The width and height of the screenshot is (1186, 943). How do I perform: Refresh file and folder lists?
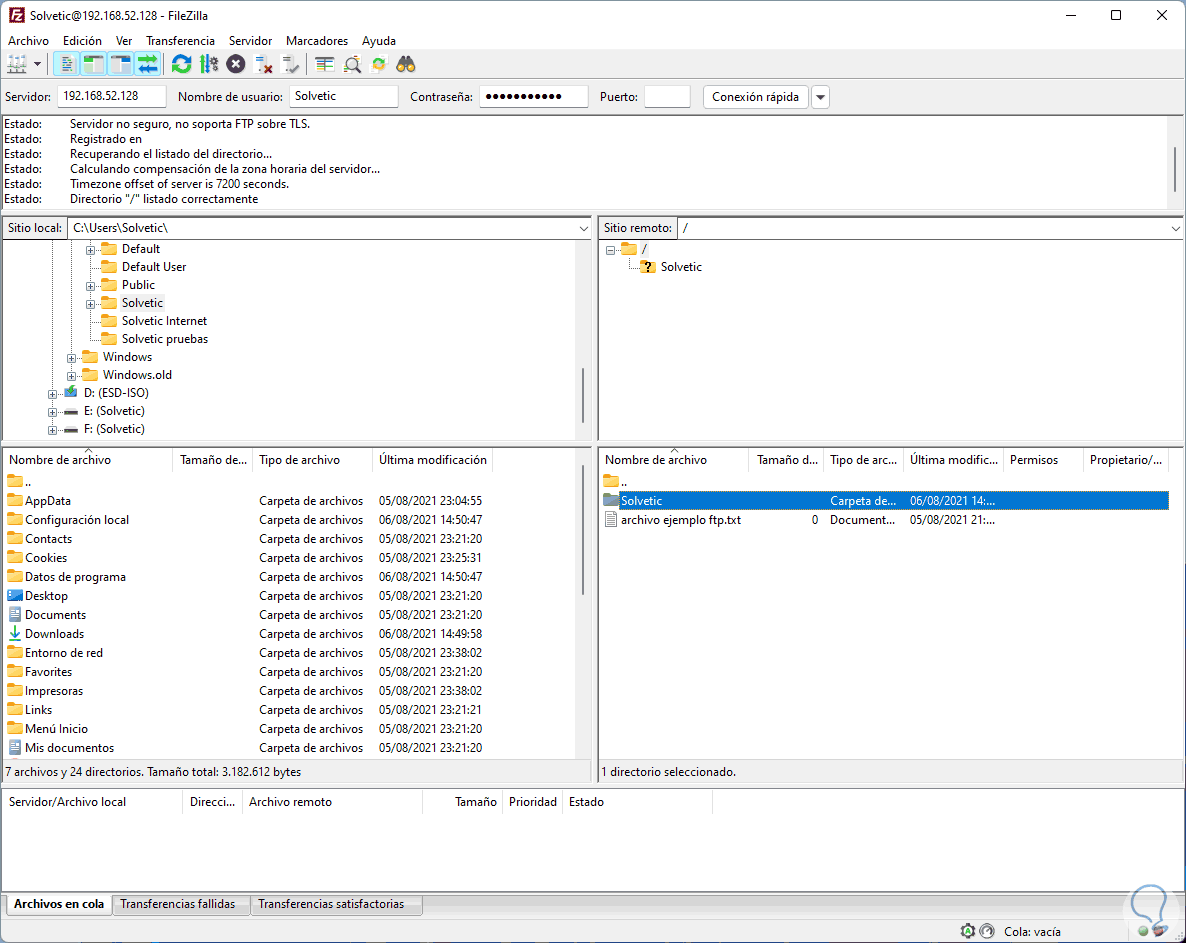coord(182,65)
